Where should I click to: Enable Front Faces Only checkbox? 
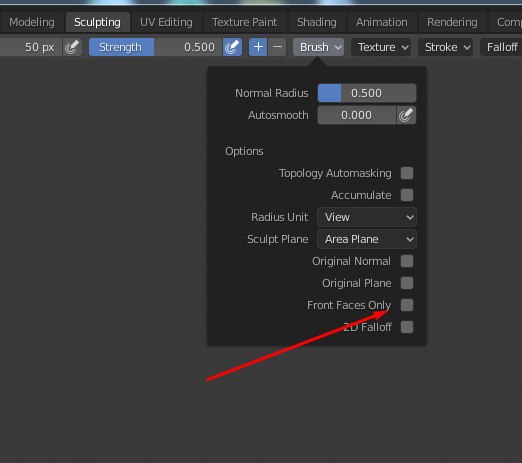click(x=407, y=305)
